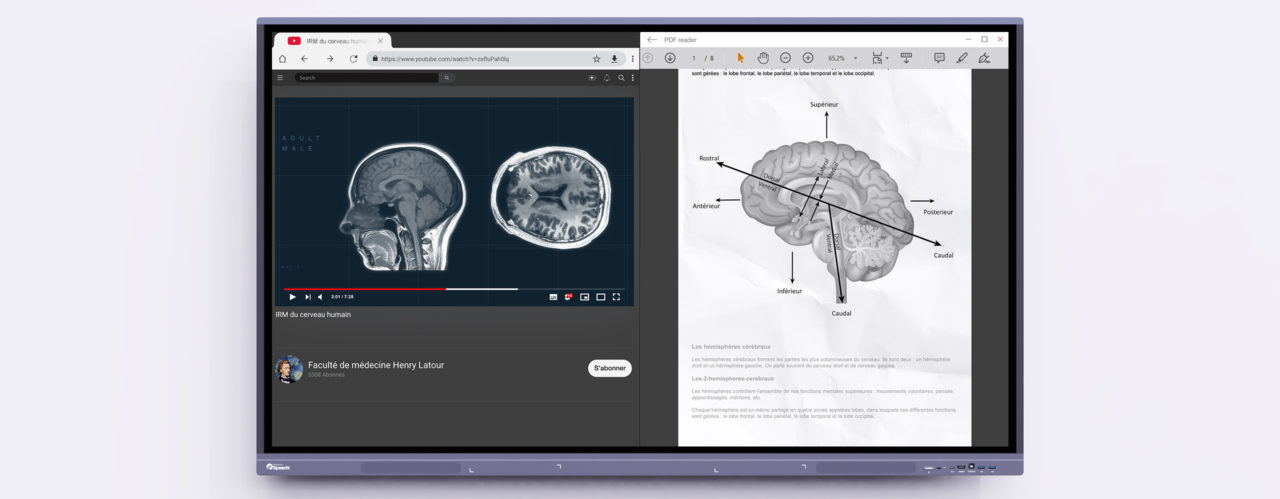
Task: Click the zoom in plus icon in PDF toolbar
Action: (808, 58)
